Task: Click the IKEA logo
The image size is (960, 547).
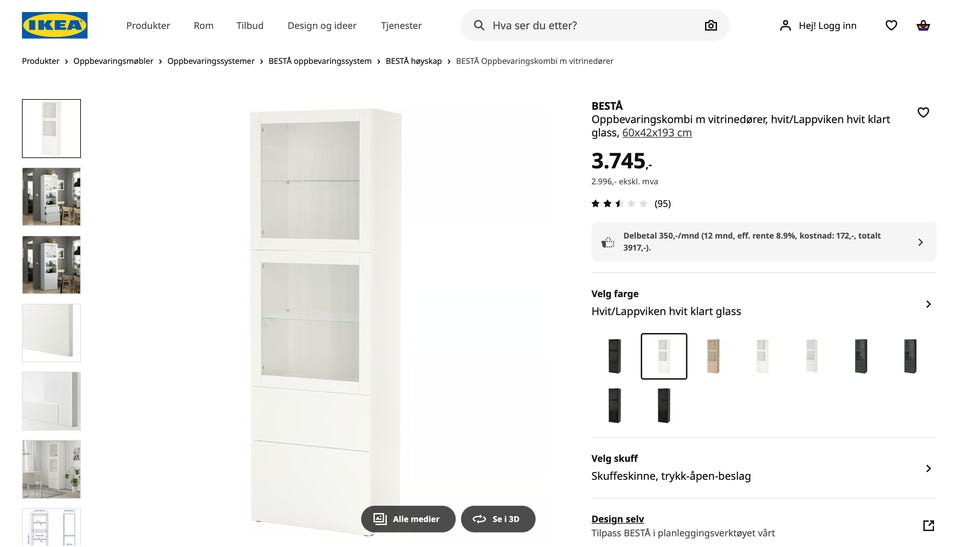Action: coord(55,25)
